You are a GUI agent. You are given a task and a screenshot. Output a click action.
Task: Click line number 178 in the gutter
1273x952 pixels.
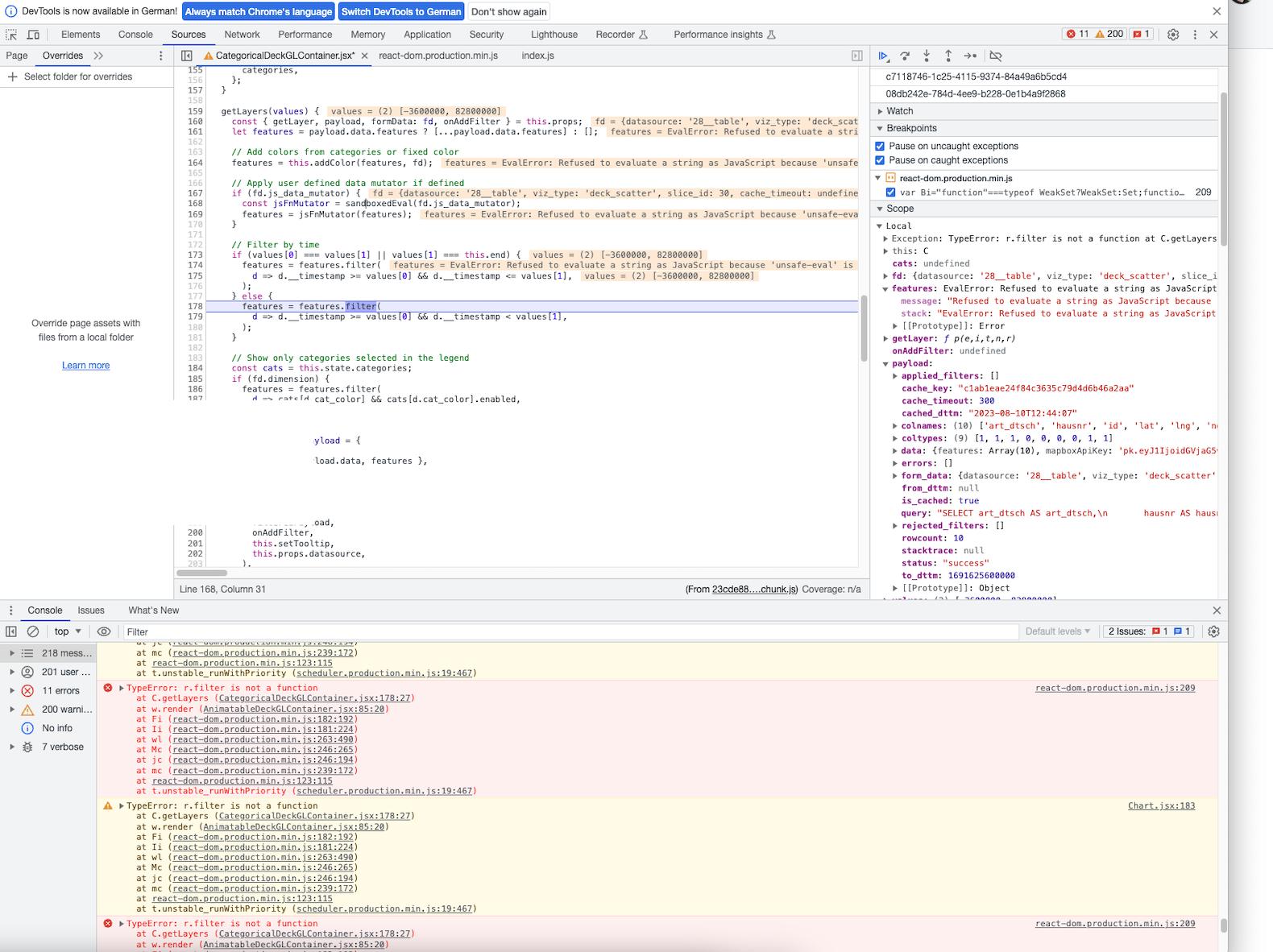[195, 306]
